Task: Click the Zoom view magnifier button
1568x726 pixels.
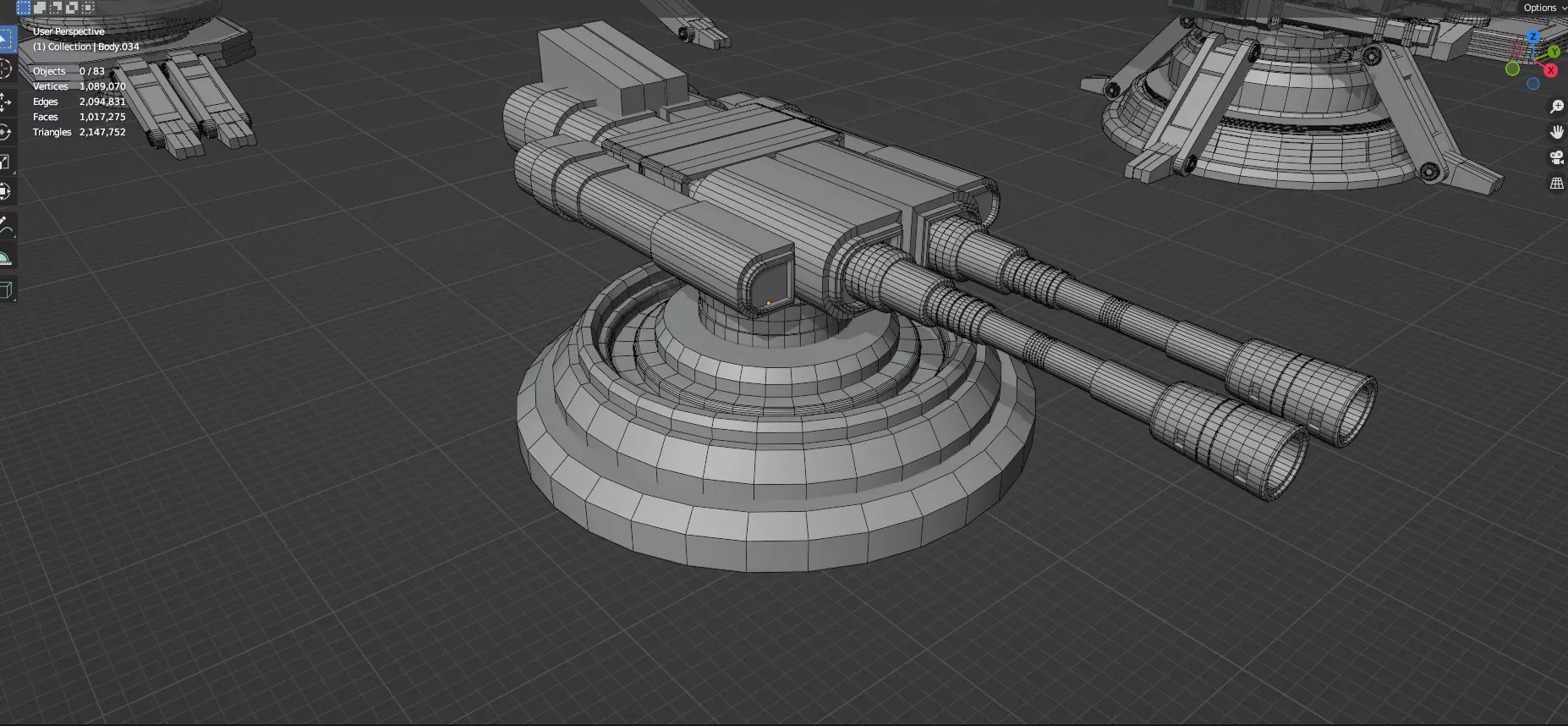Action: point(1556,107)
